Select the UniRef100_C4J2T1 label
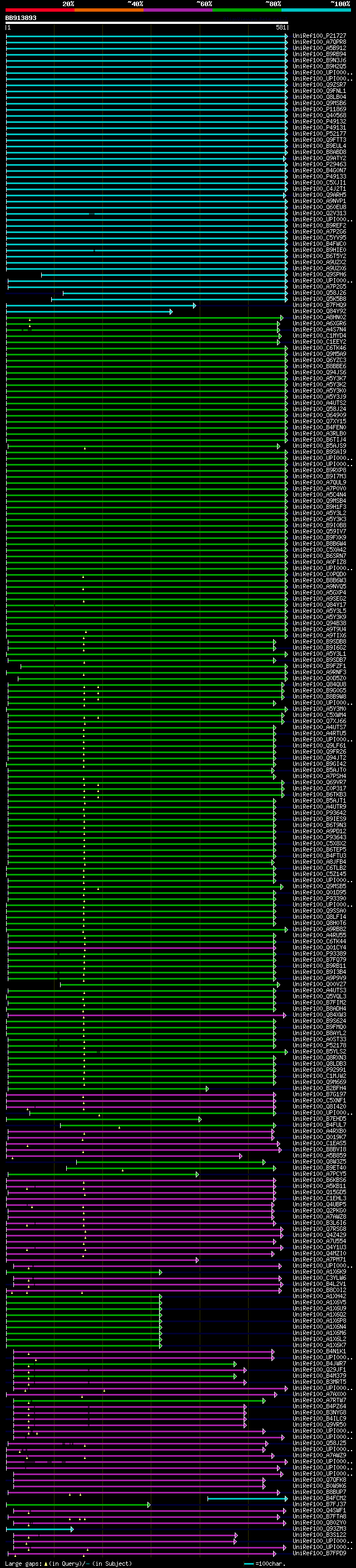Image resolution: width=356 pixels, height=1568 pixels. (x=319, y=189)
